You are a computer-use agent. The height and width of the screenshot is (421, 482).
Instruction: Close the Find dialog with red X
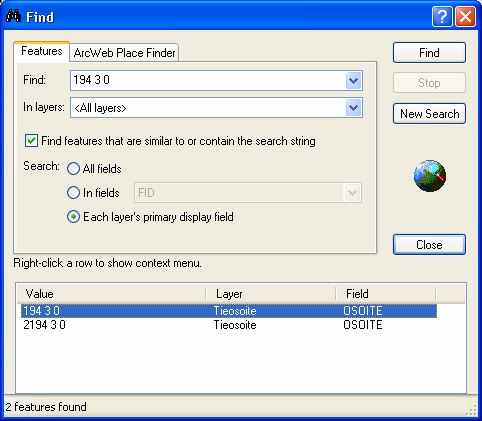click(465, 16)
